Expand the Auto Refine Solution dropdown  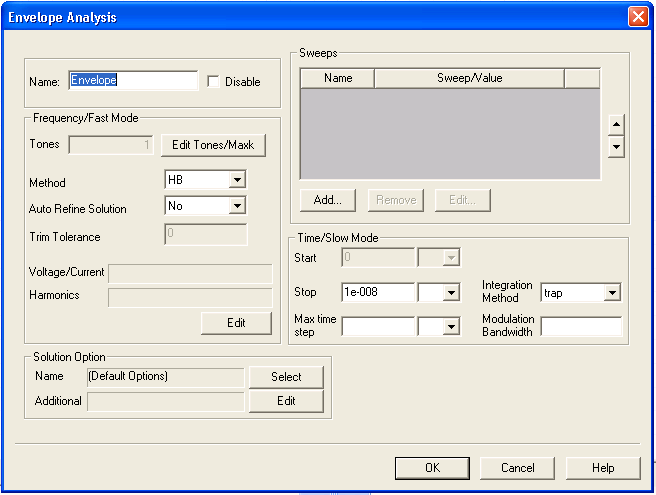(x=237, y=206)
